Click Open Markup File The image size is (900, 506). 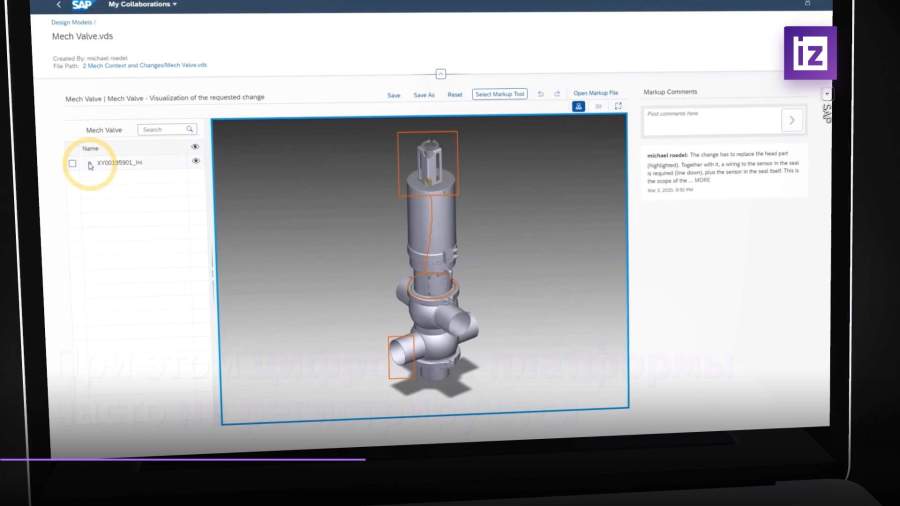(595, 93)
